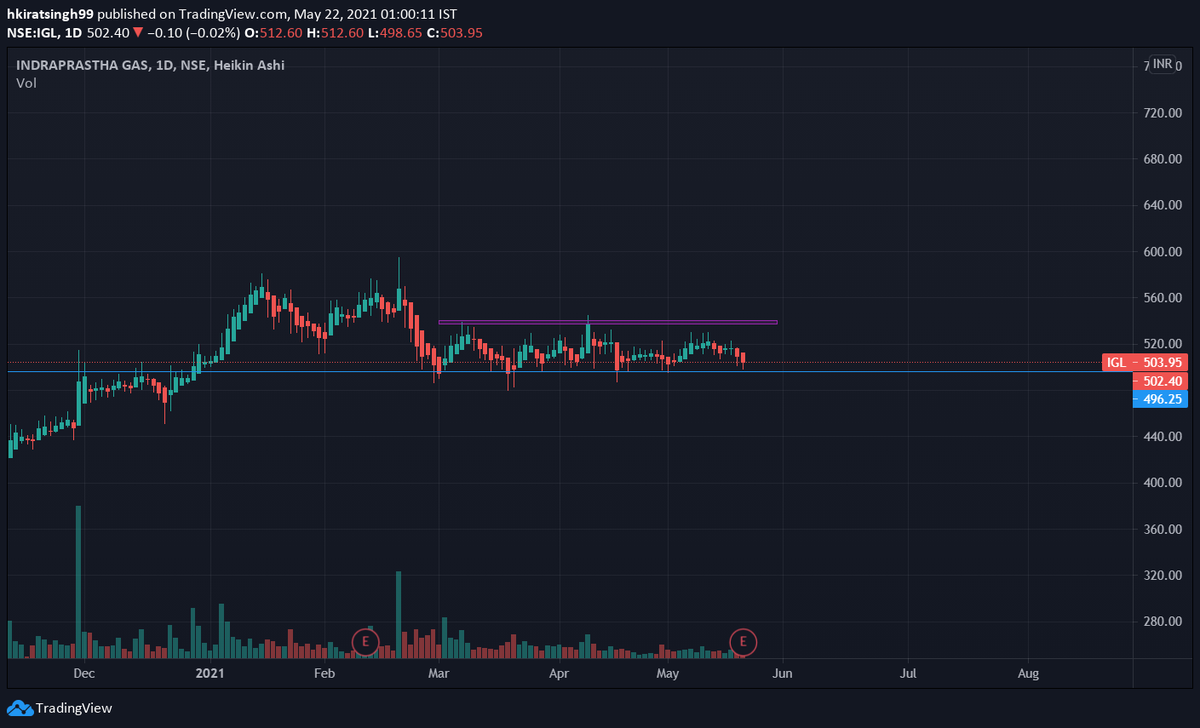Click the 2021 time axis label
The width and height of the screenshot is (1200, 728).
pos(210,674)
